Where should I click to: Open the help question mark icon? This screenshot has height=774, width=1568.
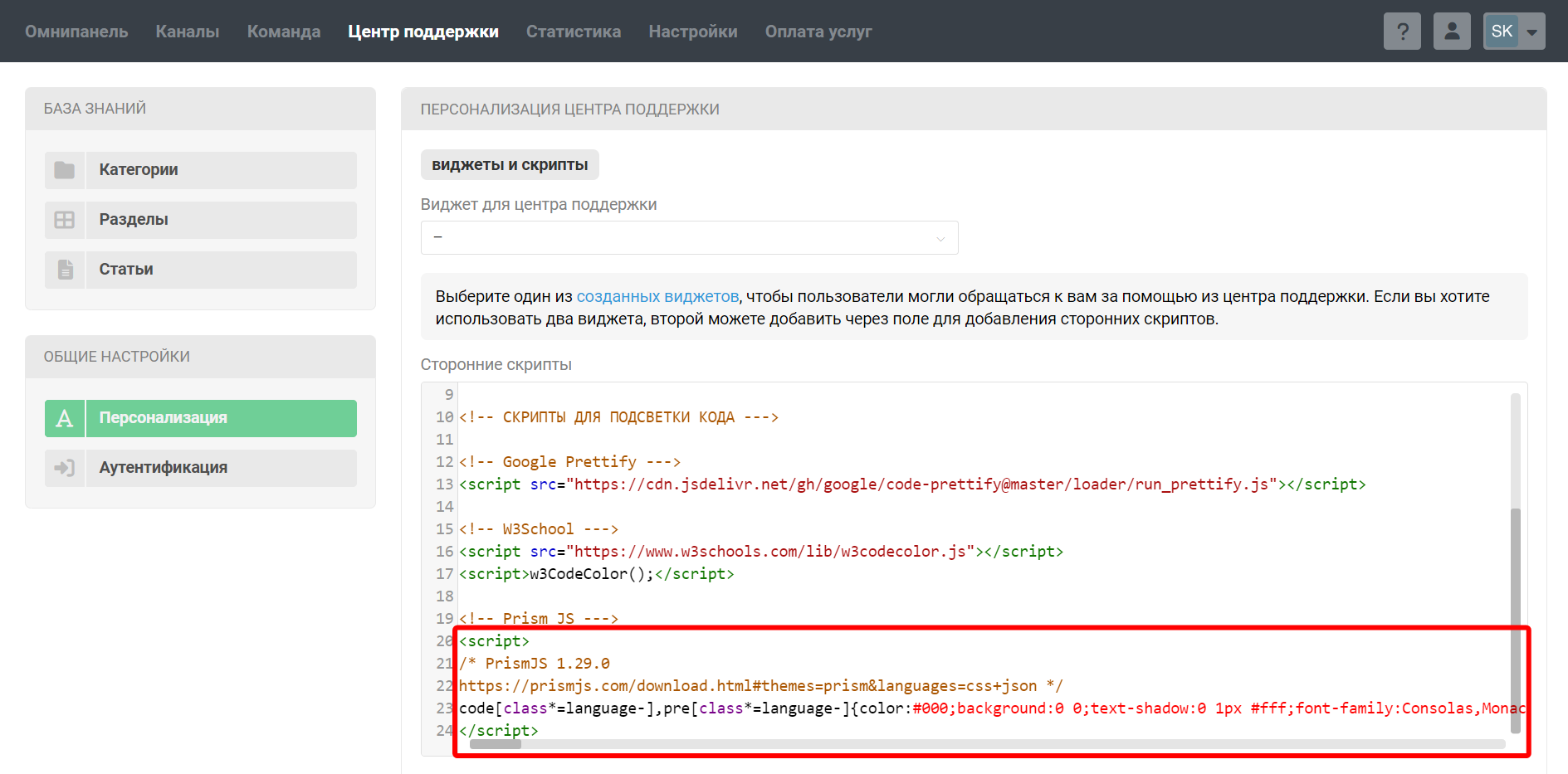pyautogui.click(x=1402, y=32)
